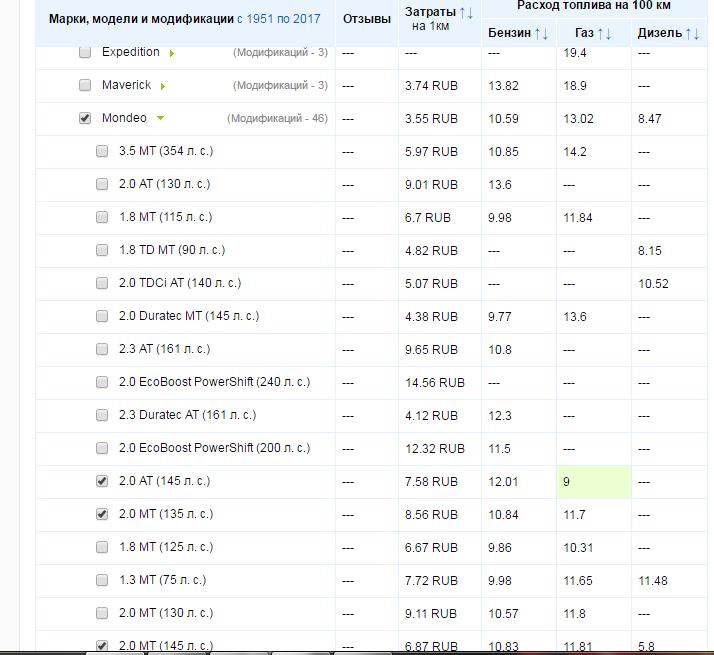Select 2.0 Duratec MT (145 л. с.) modification
Screen dimensions: 714x655
pyautogui.click(x=189, y=316)
